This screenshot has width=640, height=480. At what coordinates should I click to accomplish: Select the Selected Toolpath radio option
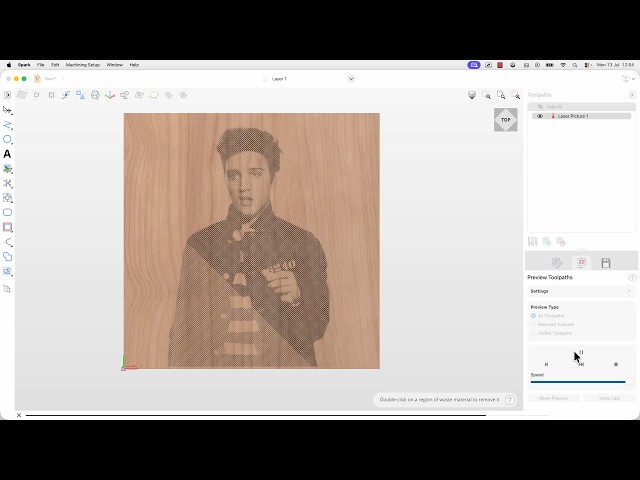(533, 324)
